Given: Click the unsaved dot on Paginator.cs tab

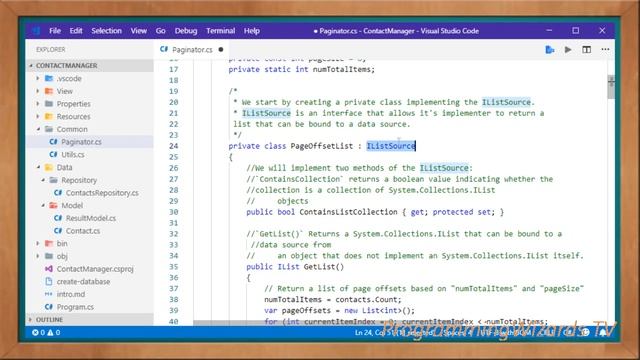Looking at the screenshot, I should (x=221, y=49).
